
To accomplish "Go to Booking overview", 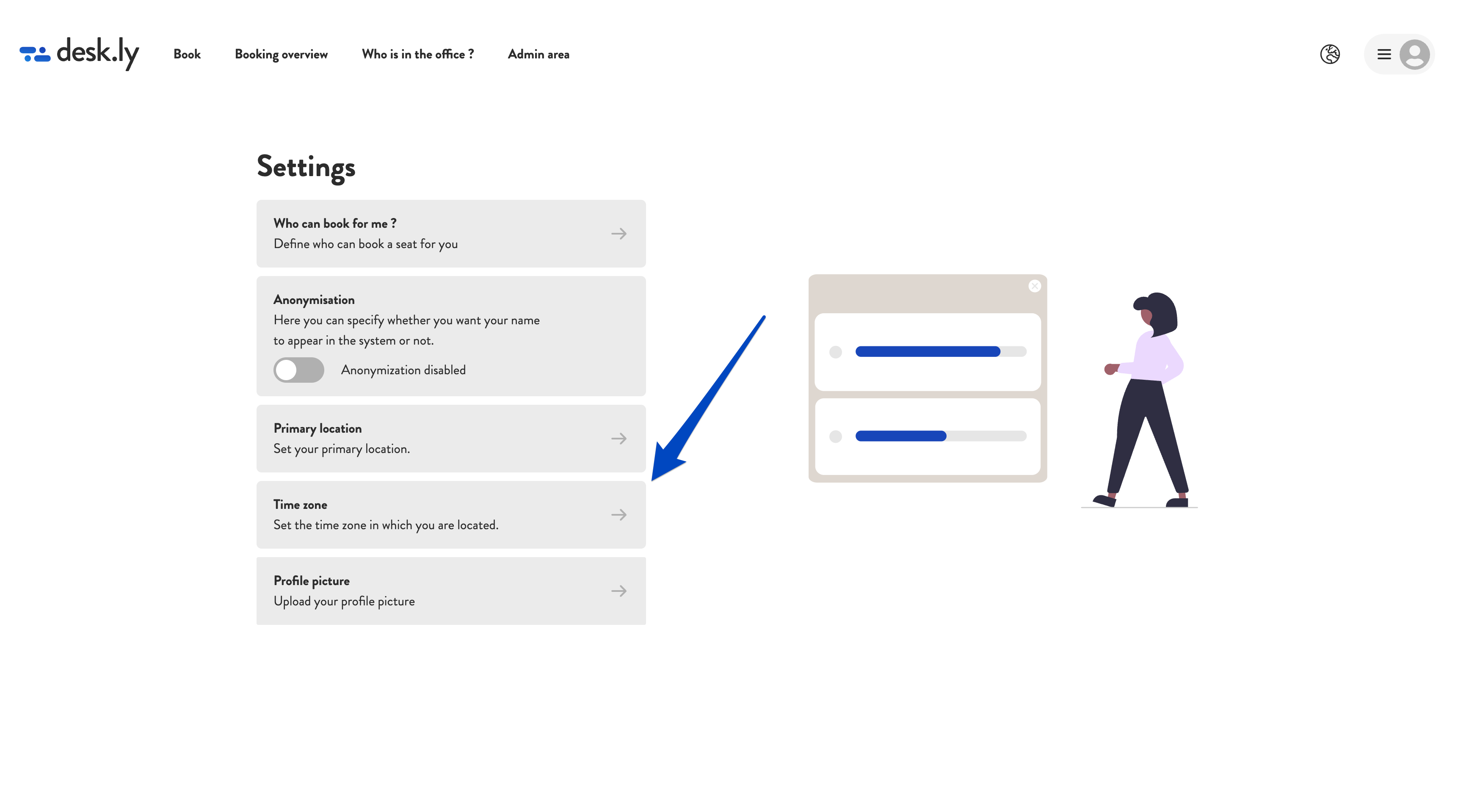I will point(281,54).
